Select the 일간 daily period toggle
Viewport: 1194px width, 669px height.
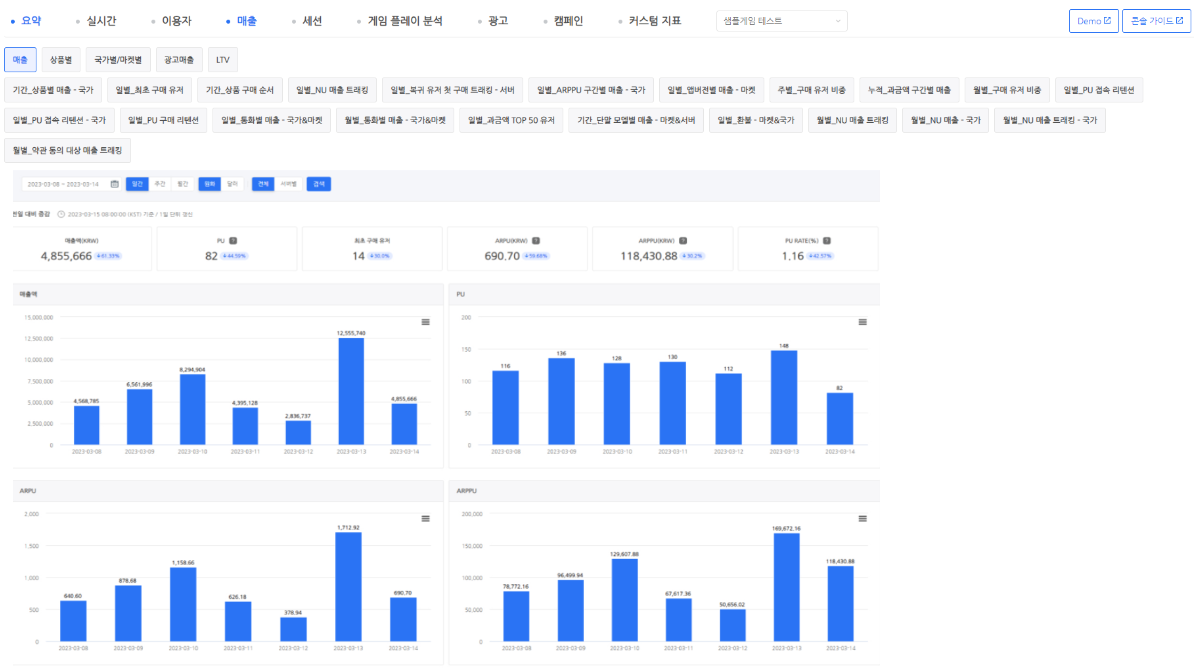point(137,184)
